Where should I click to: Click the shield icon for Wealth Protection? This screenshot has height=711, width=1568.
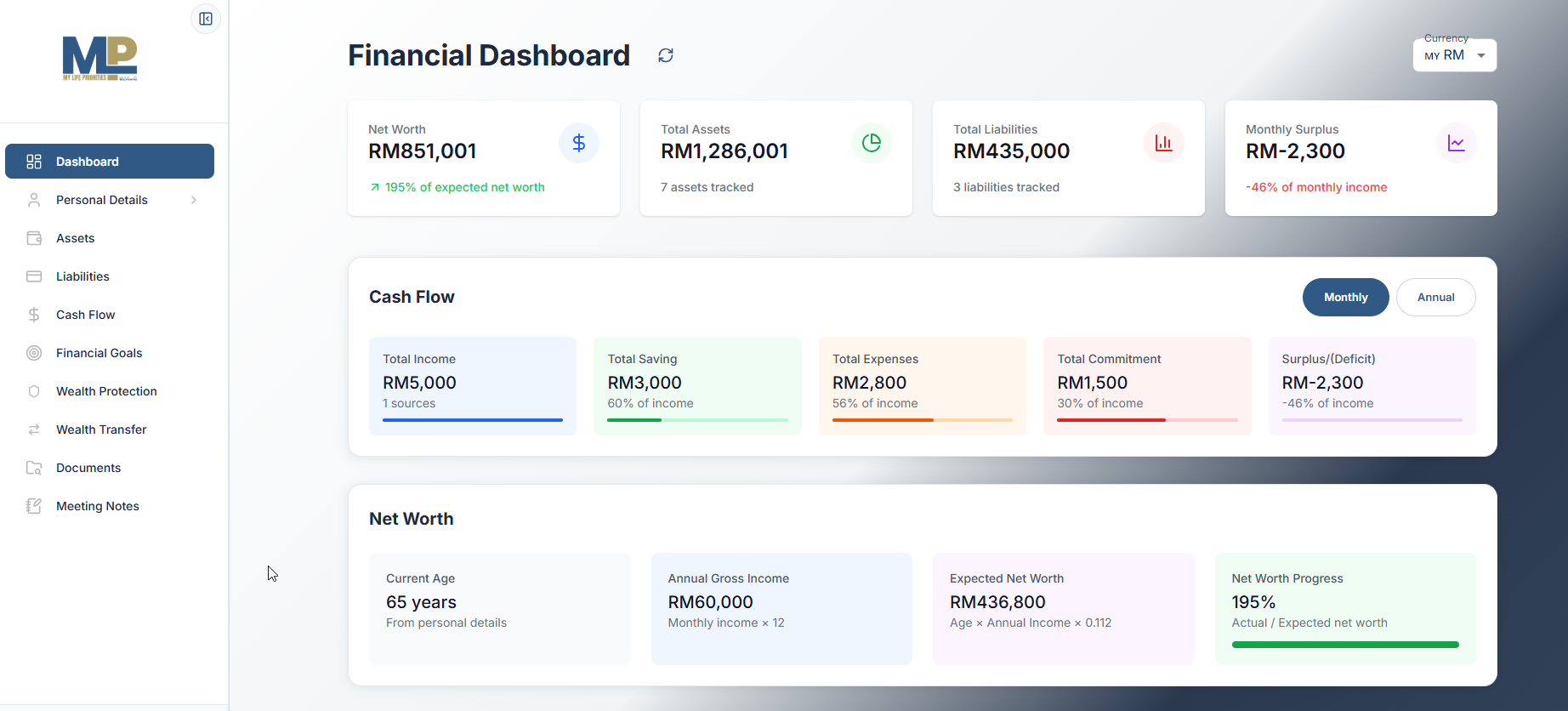[34, 391]
